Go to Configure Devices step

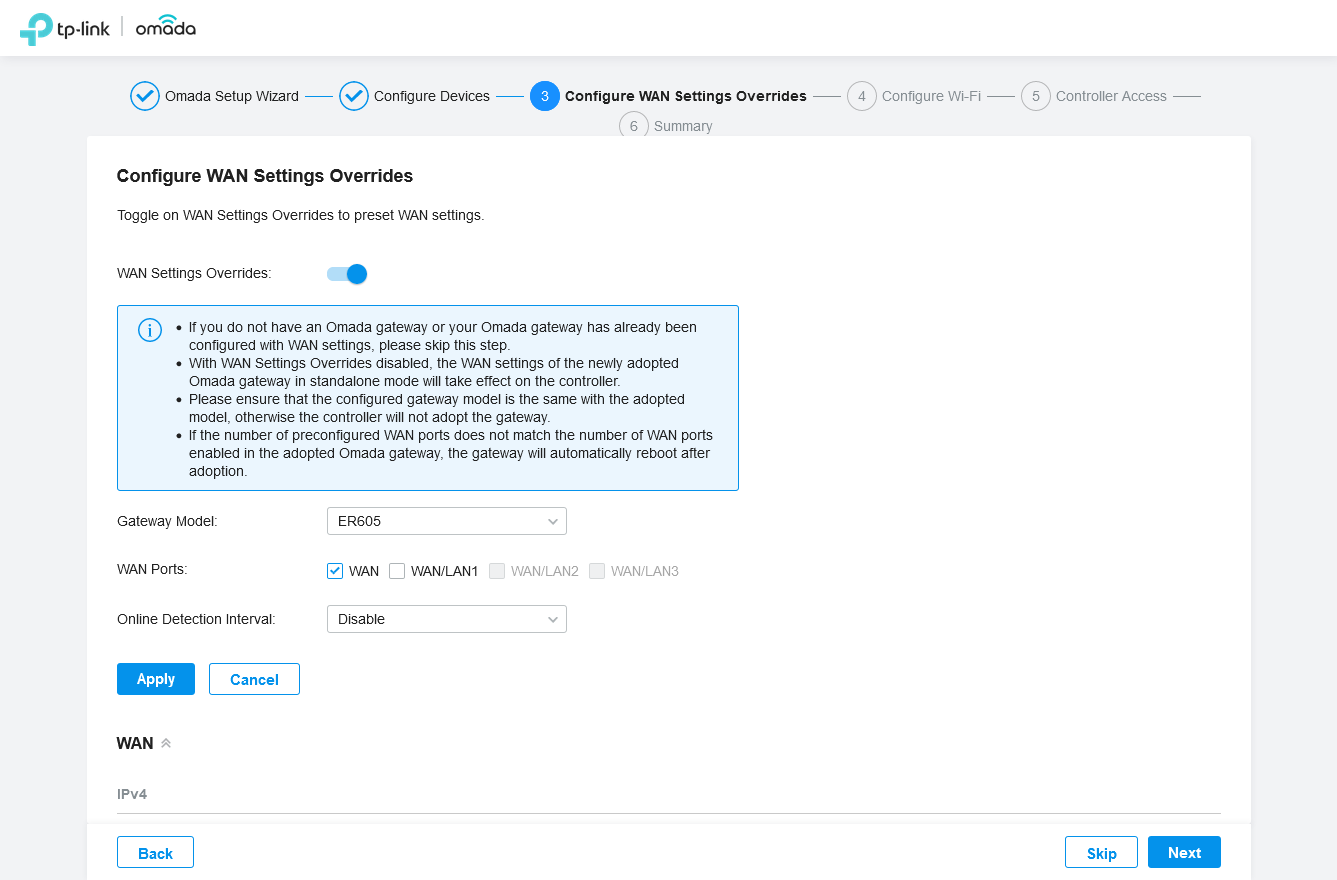(432, 96)
